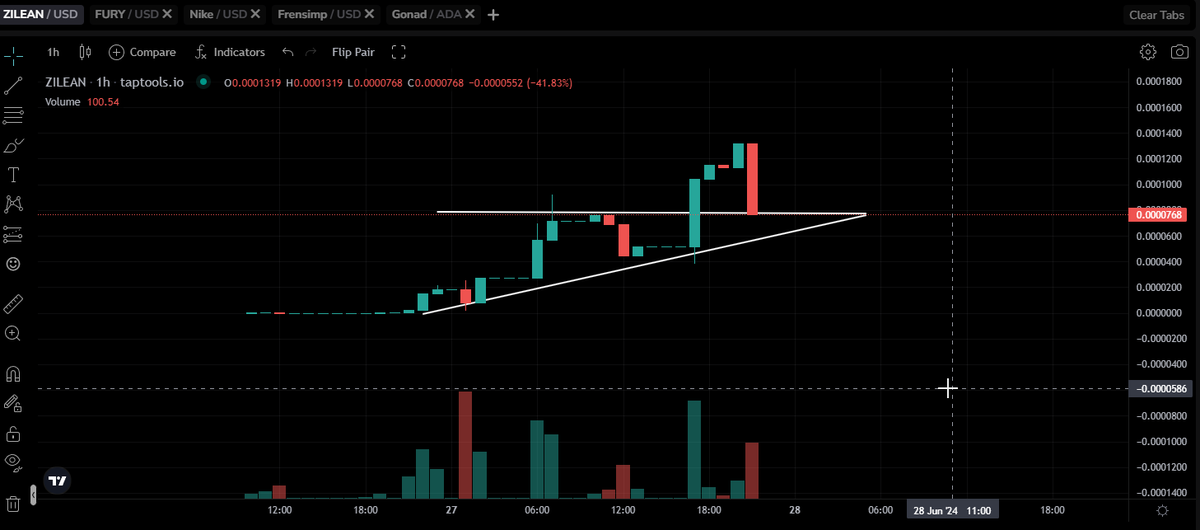Click the TradingView logo
1200x530 pixels.
click(58, 480)
